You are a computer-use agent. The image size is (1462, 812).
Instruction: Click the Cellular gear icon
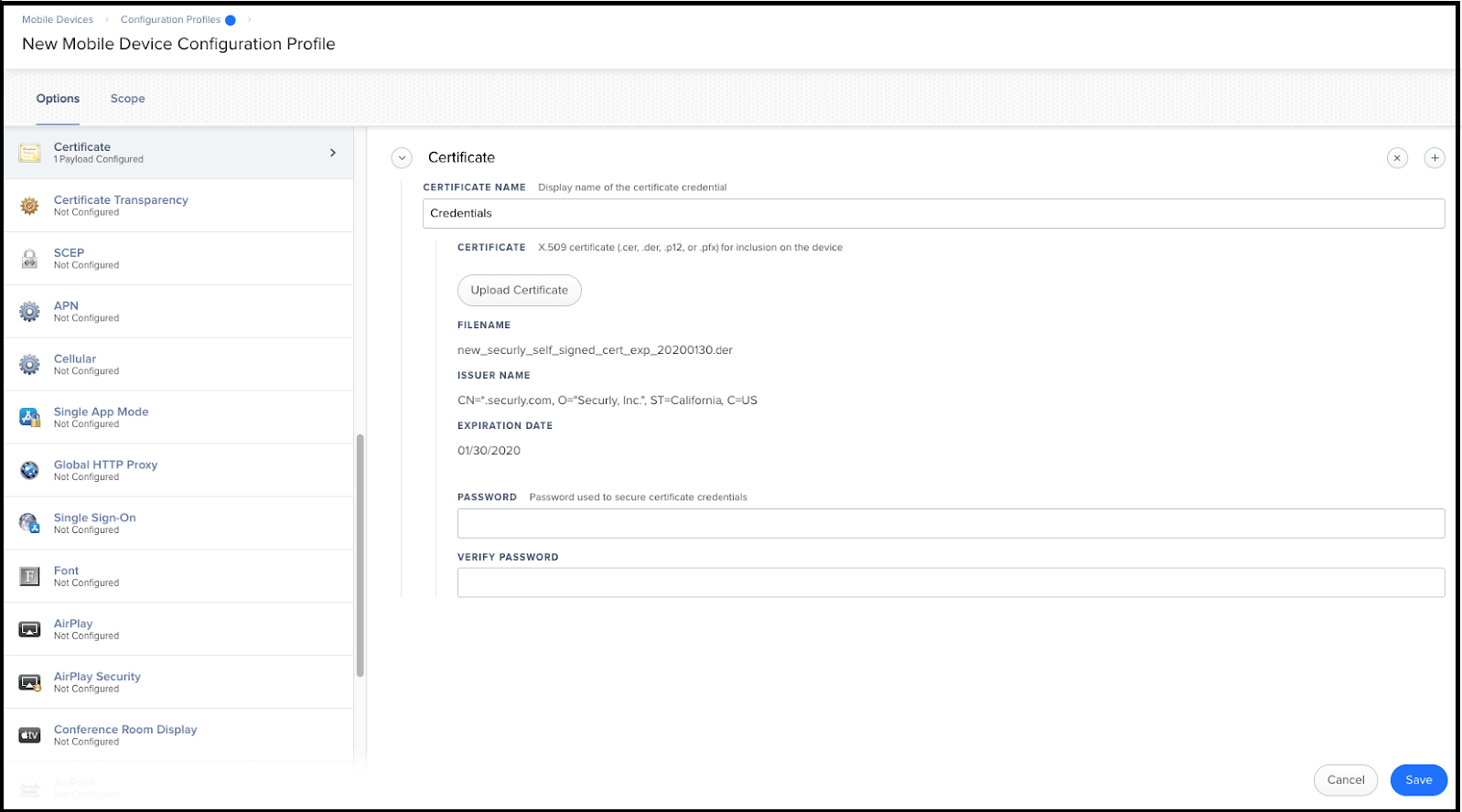(30, 365)
